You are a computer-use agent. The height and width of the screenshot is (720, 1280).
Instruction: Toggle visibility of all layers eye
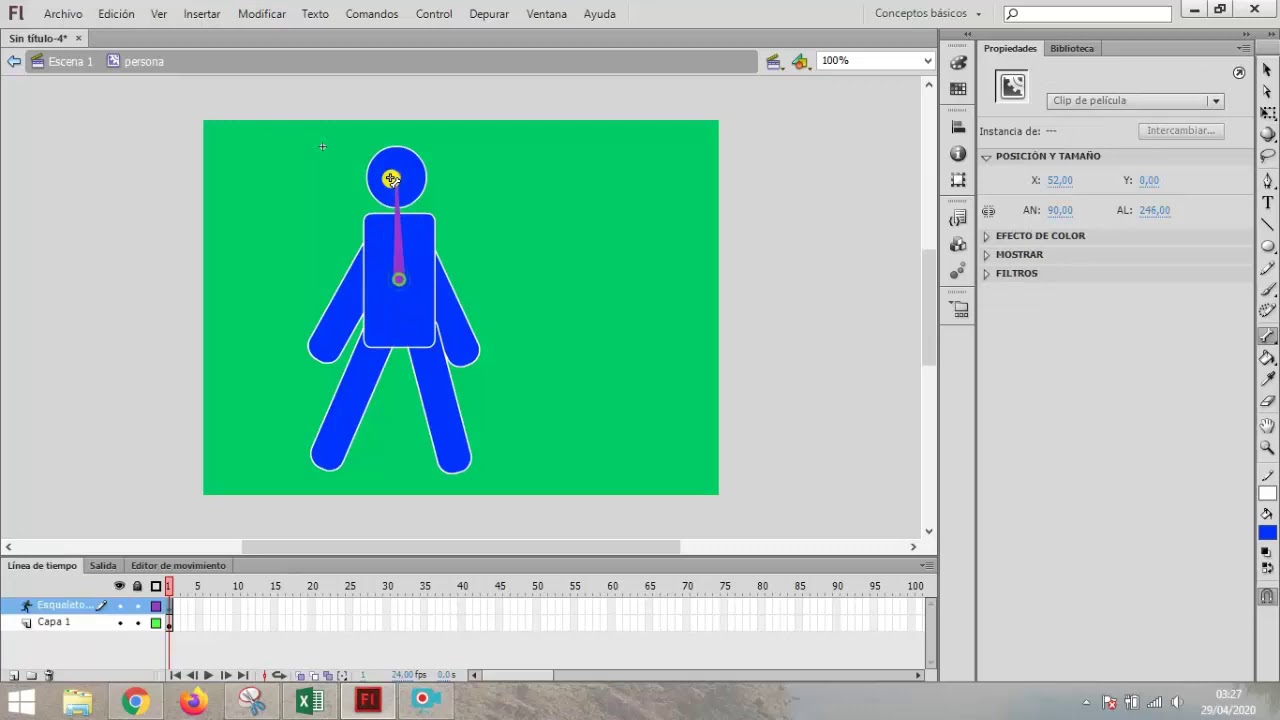120,586
